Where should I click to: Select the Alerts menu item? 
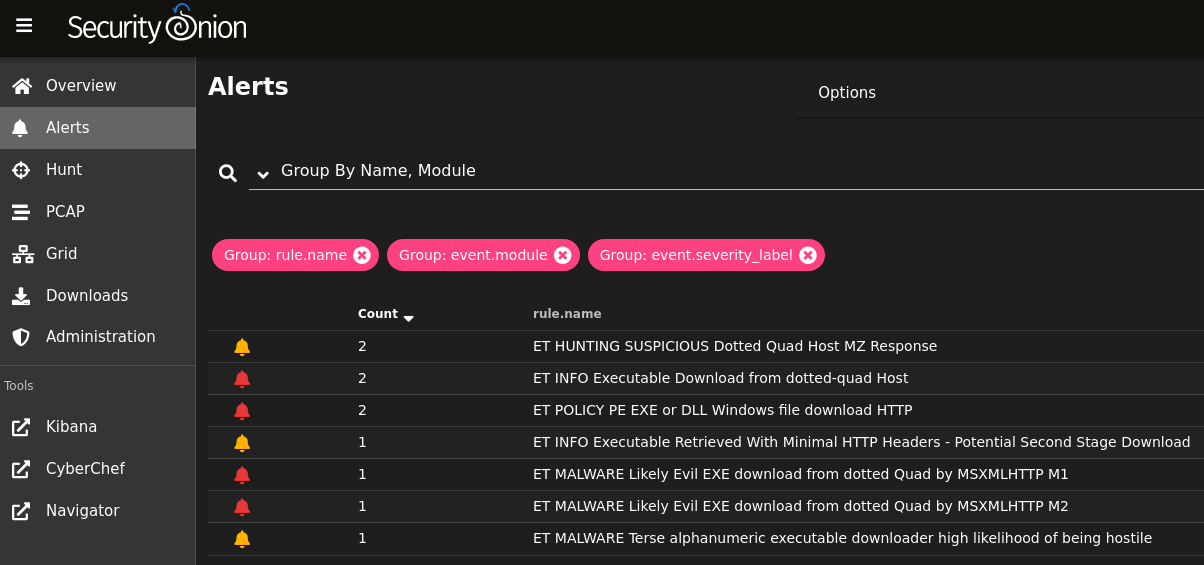pos(98,128)
